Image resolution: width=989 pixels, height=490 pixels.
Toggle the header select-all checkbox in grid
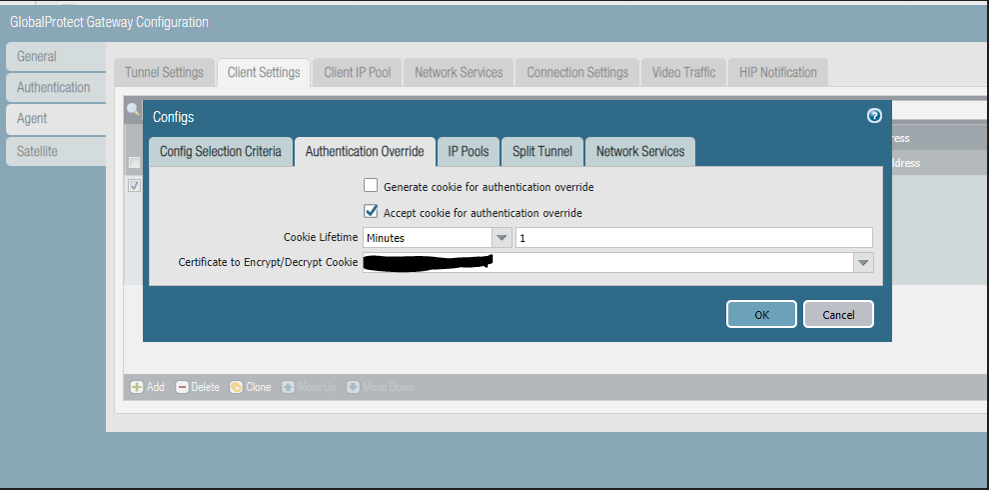coord(134,163)
